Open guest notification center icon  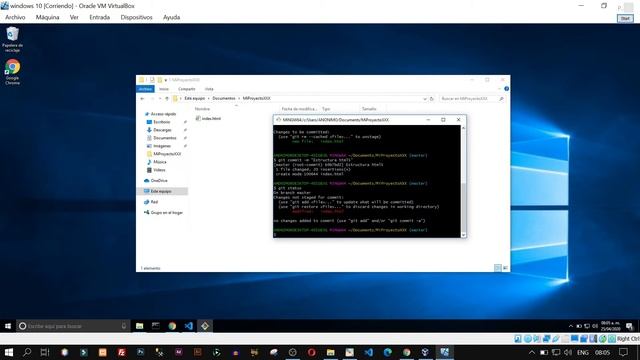[x=629, y=326]
